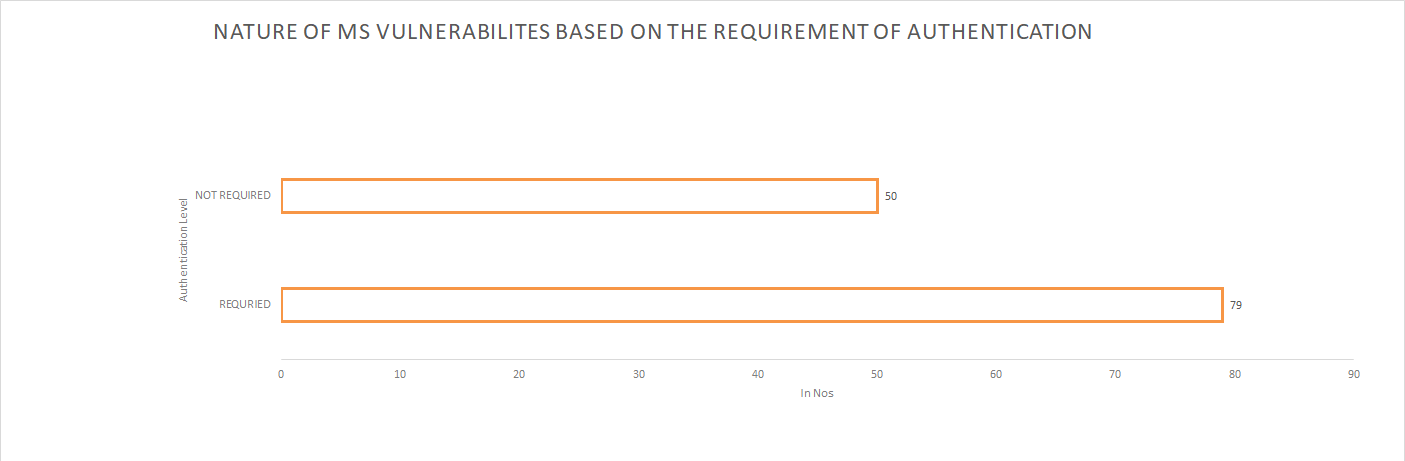Select the chart title text
Viewport: 1405px width, 461px height.
coord(653,32)
